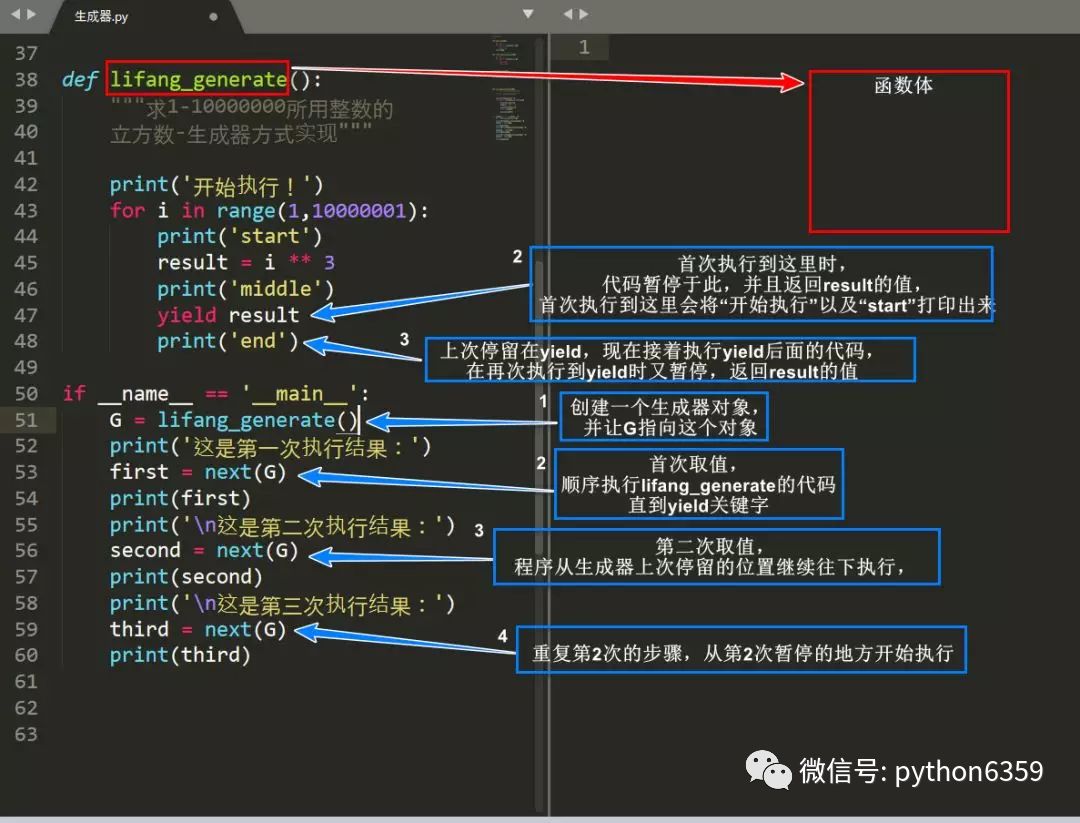
Task: Click the next tab arrow in right pane
Action: tap(584, 14)
